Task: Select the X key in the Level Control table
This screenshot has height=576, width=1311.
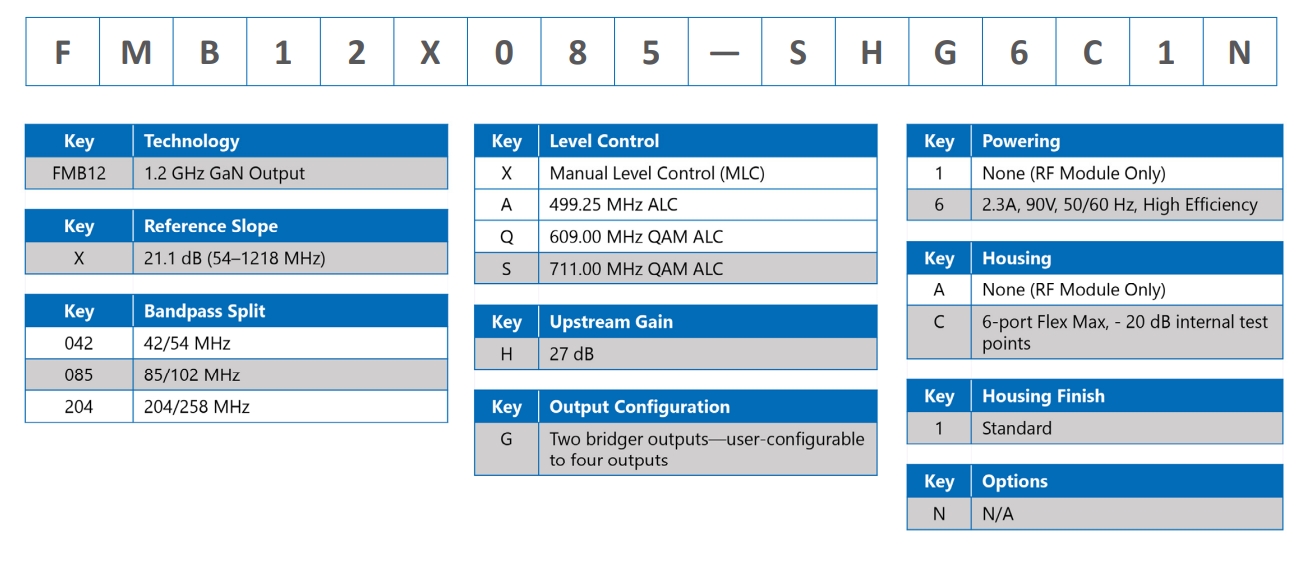Action: pyautogui.click(x=507, y=173)
